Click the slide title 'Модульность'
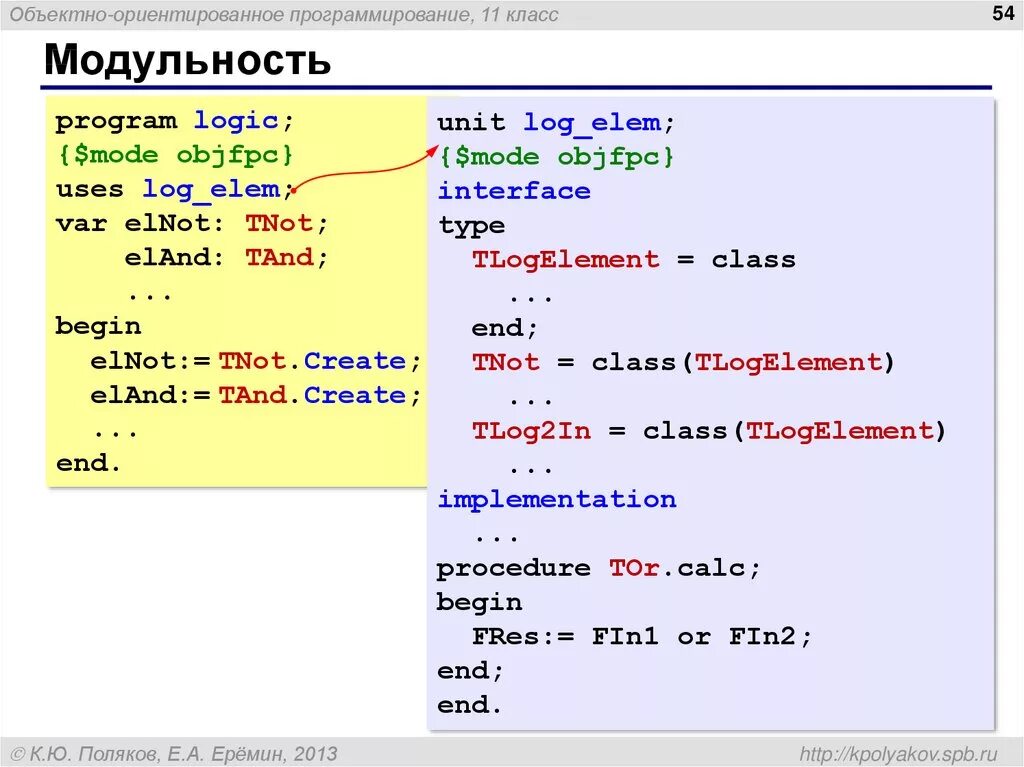The image size is (1024, 767). pyautogui.click(x=187, y=60)
